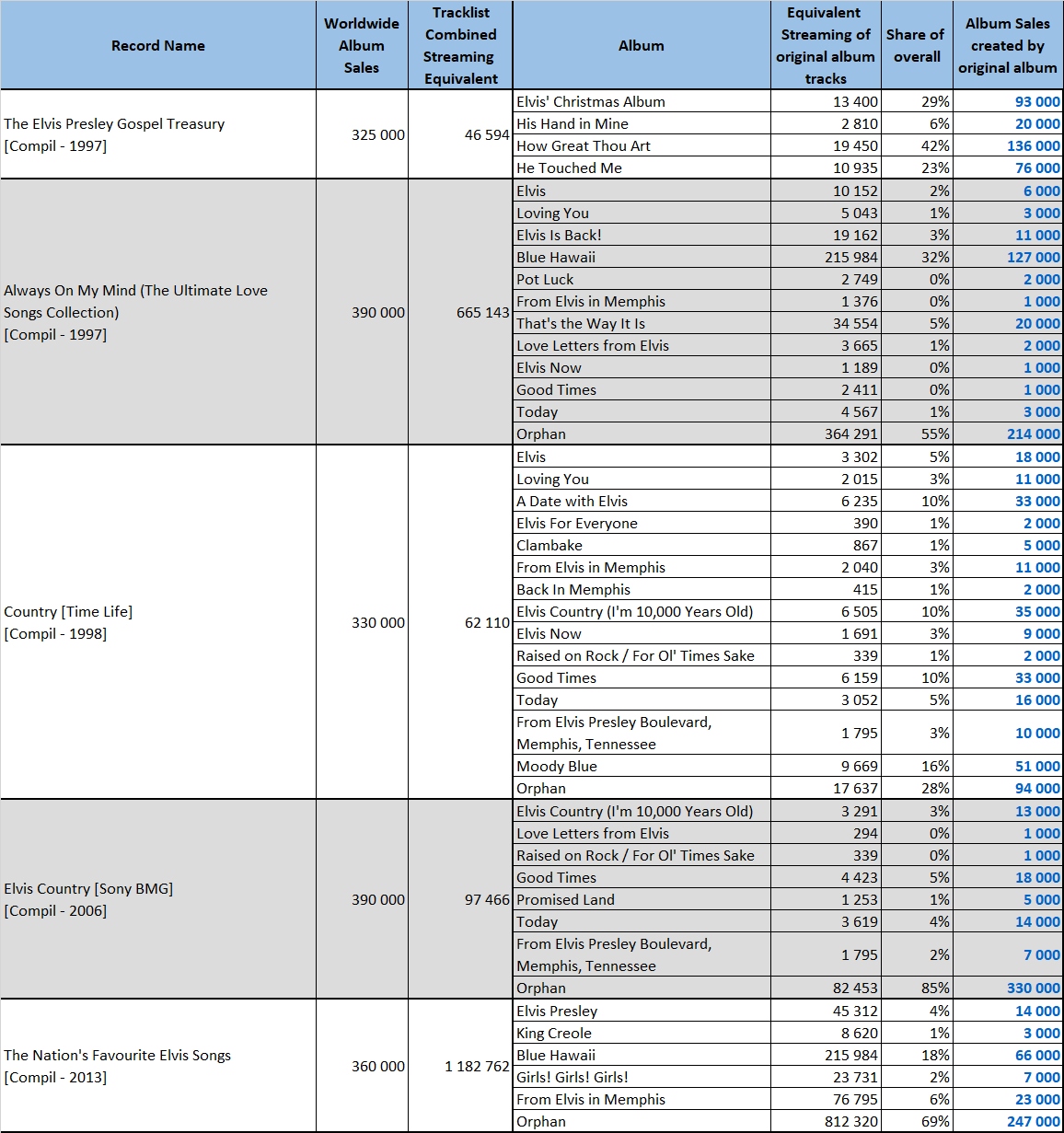Screen dimensions: 1064x1133
Task: Select the 665 143 streaming cell
Action: (x=460, y=312)
